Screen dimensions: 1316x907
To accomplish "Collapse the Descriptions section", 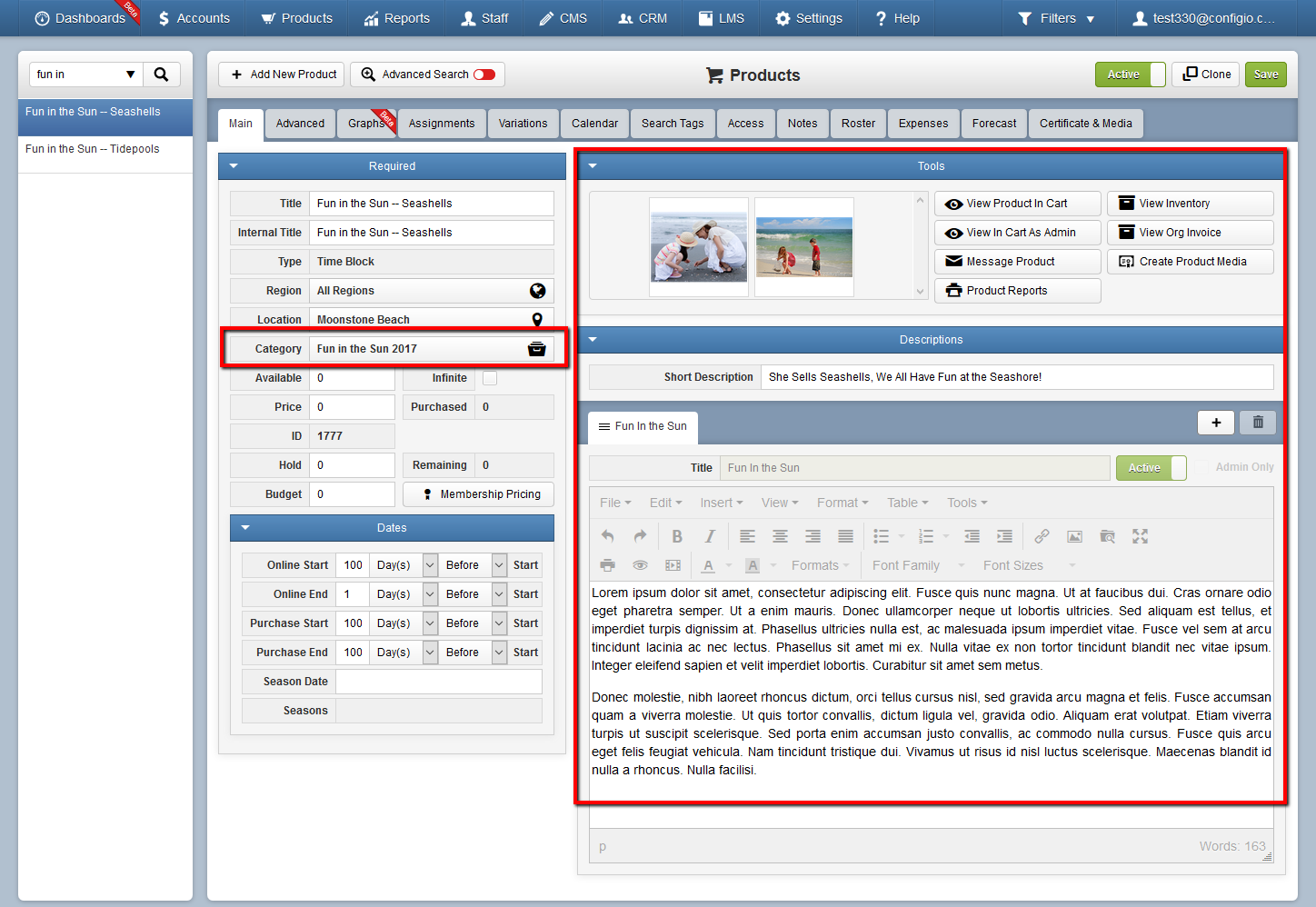I will coord(593,340).
